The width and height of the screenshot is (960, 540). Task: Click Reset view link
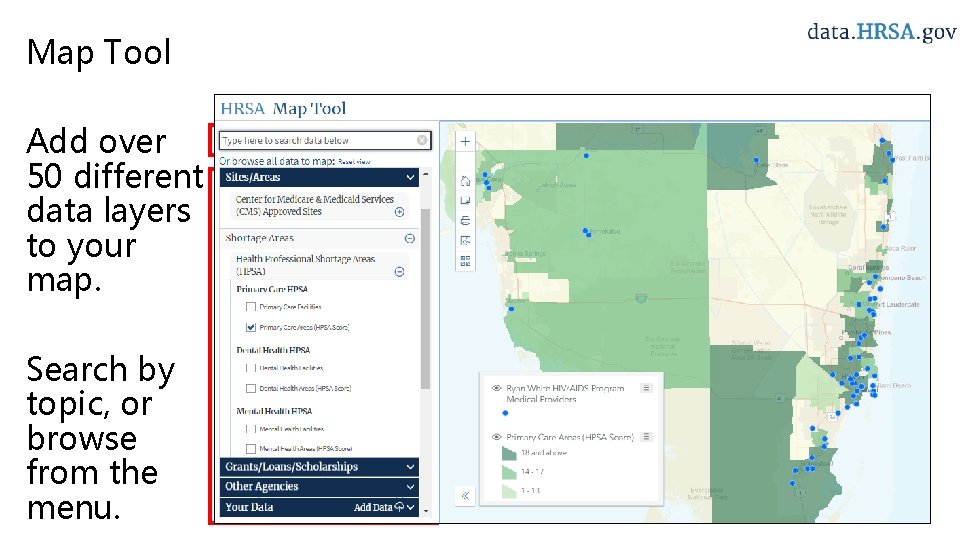354,162
